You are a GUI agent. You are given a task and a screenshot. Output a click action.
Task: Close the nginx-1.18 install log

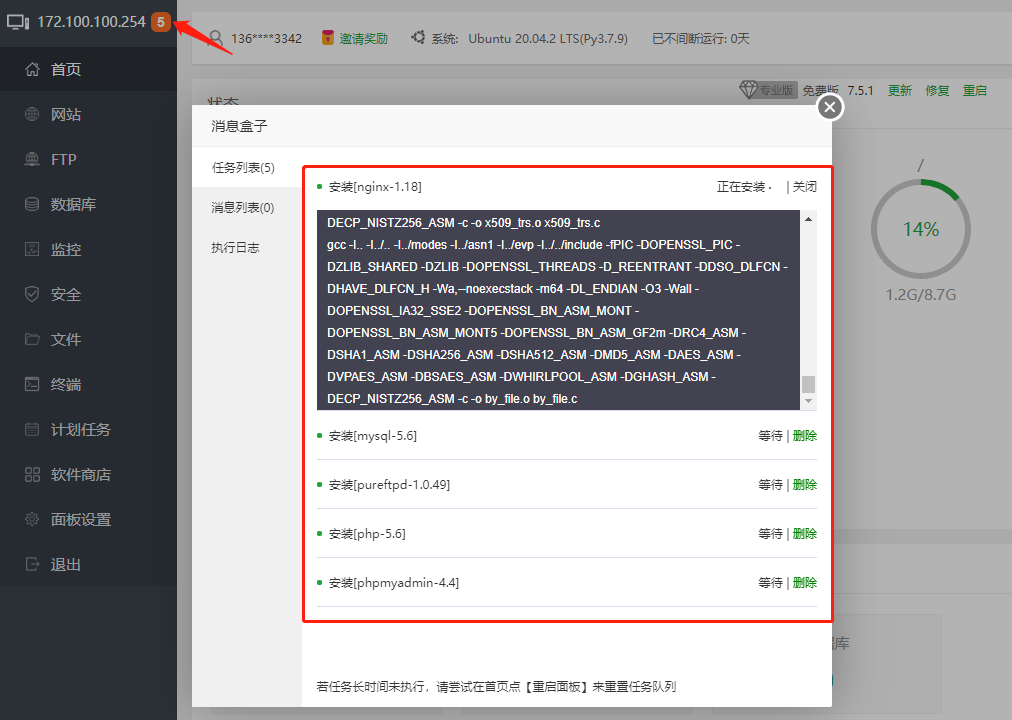(x=805, y=187)
